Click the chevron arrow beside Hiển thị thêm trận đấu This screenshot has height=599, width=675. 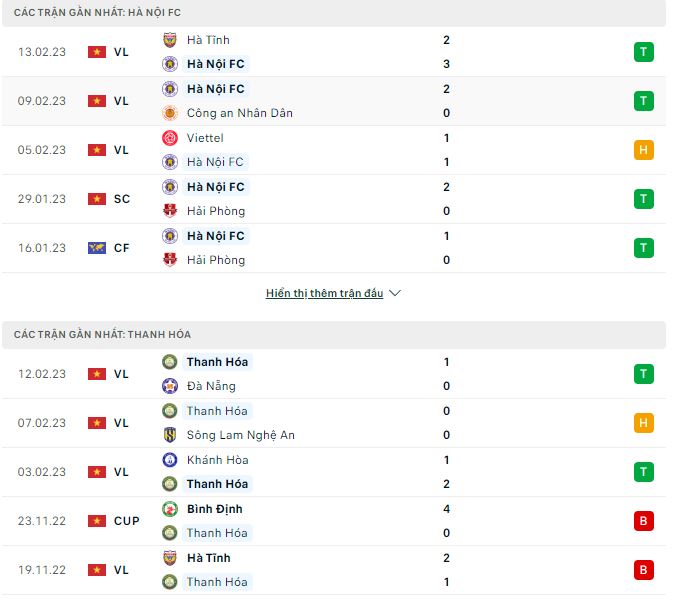(x=395, y=294)
